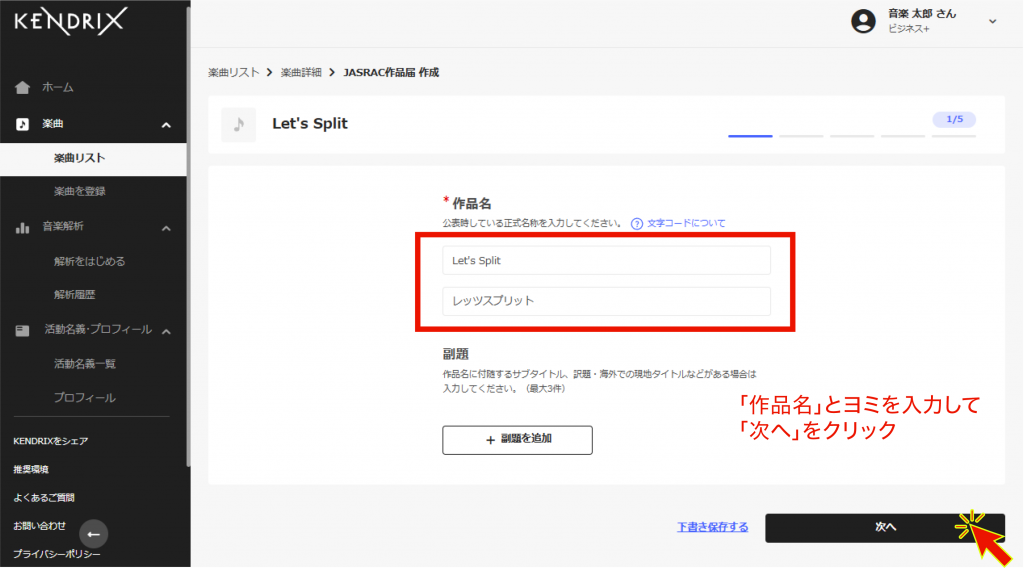Click the レッツスプリット reading input field

pyautogui.click(x=606, y=301)
